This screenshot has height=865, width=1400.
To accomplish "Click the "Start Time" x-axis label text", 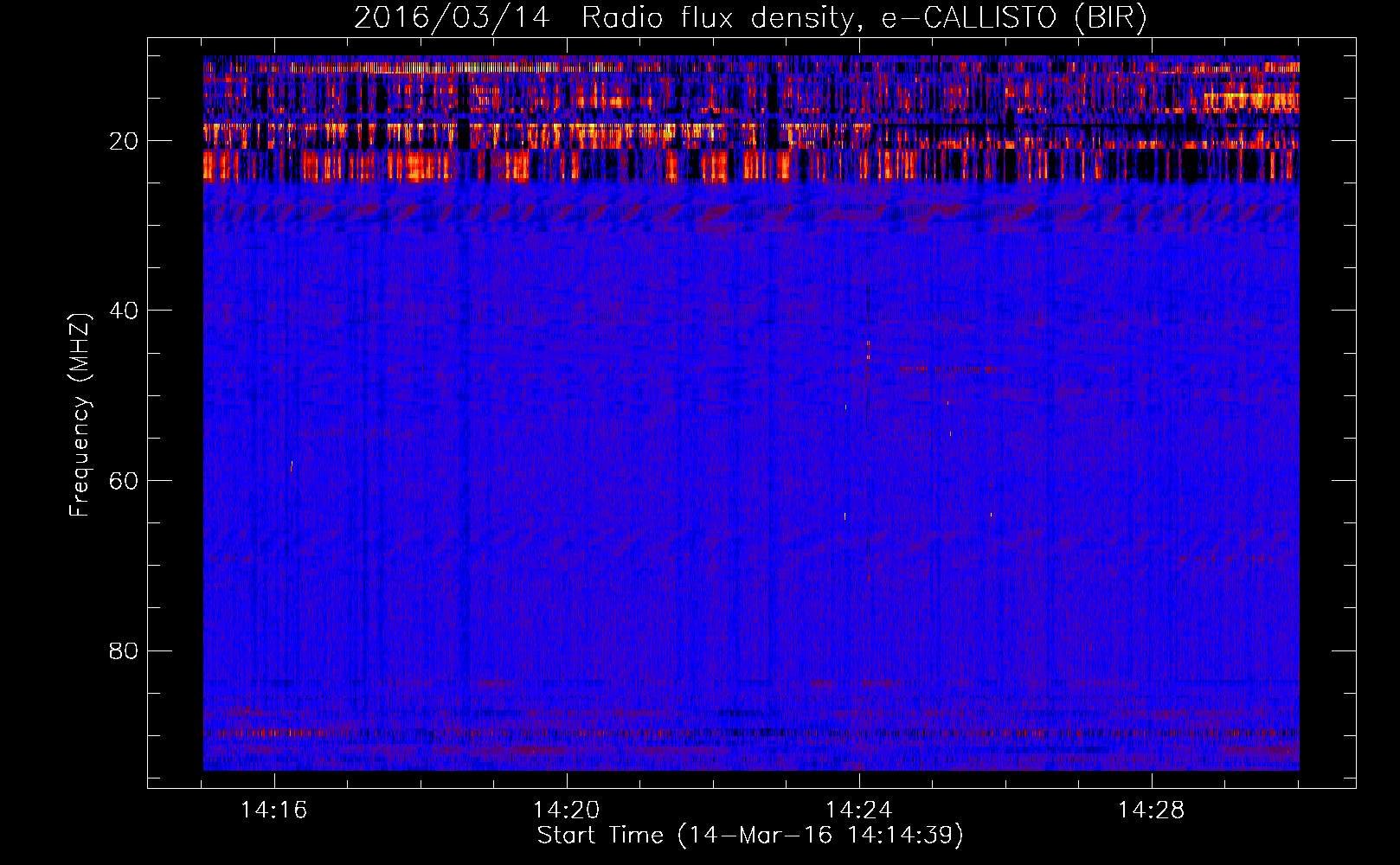I will click(x=600, y=836).
